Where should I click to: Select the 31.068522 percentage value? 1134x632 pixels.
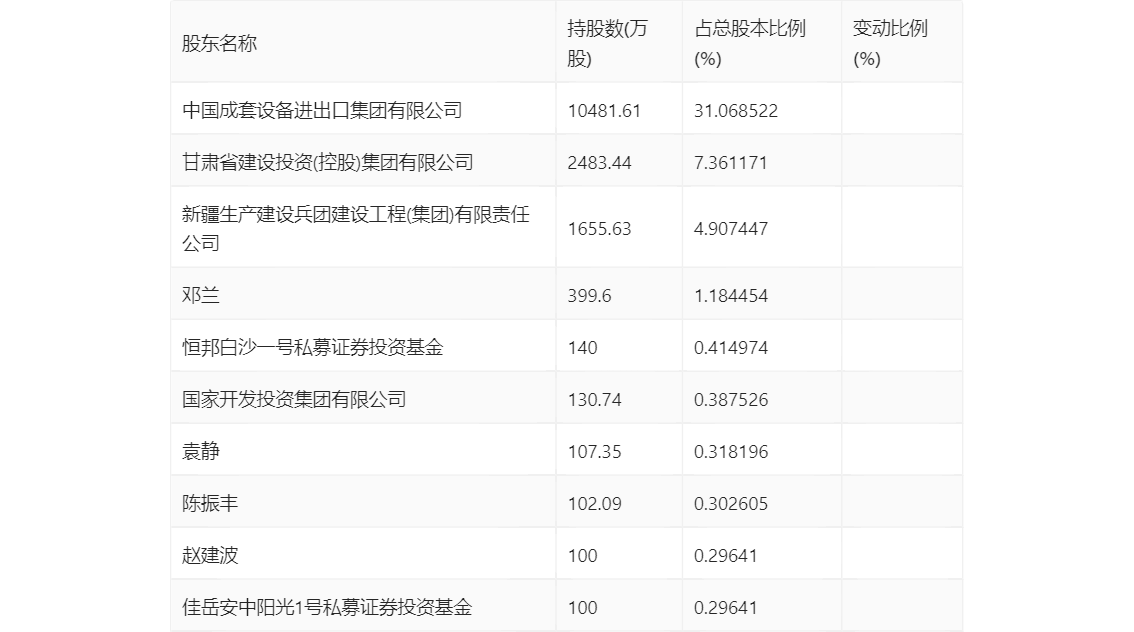click(x=736, y=111)
